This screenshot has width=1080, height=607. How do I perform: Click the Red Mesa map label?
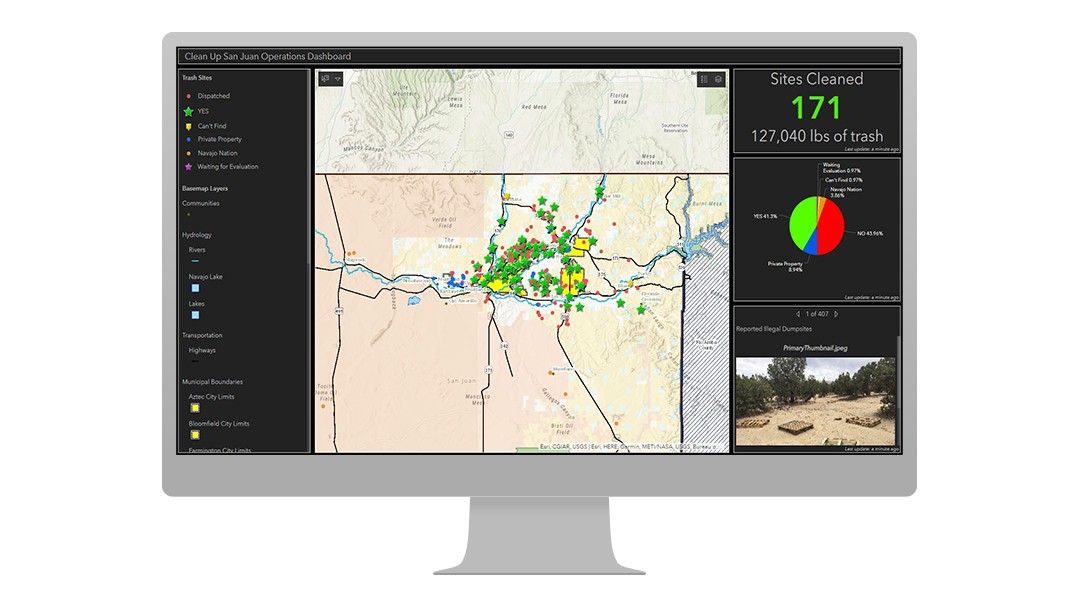(x=534, y=107)
